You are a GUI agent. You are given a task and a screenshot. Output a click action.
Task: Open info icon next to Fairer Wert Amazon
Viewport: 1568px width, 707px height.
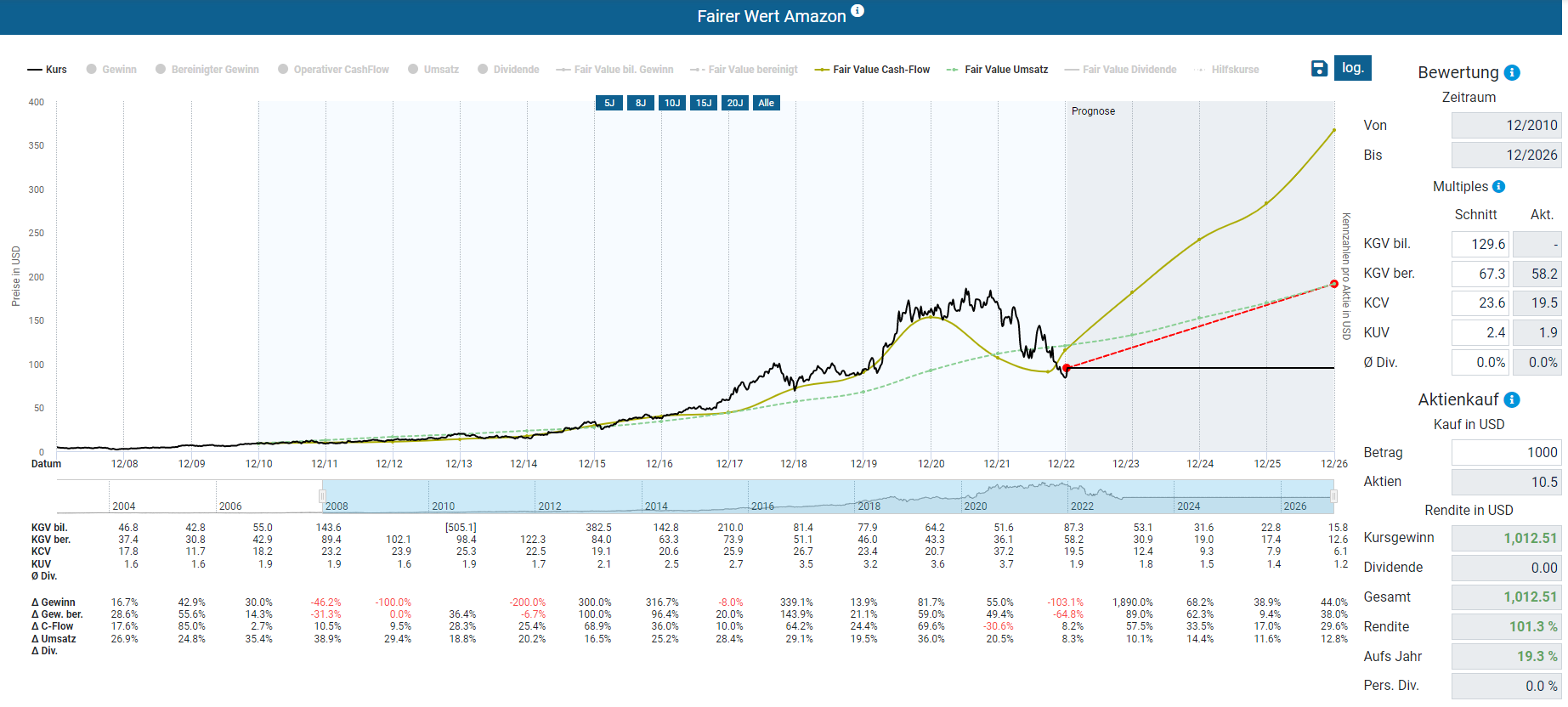858,11
